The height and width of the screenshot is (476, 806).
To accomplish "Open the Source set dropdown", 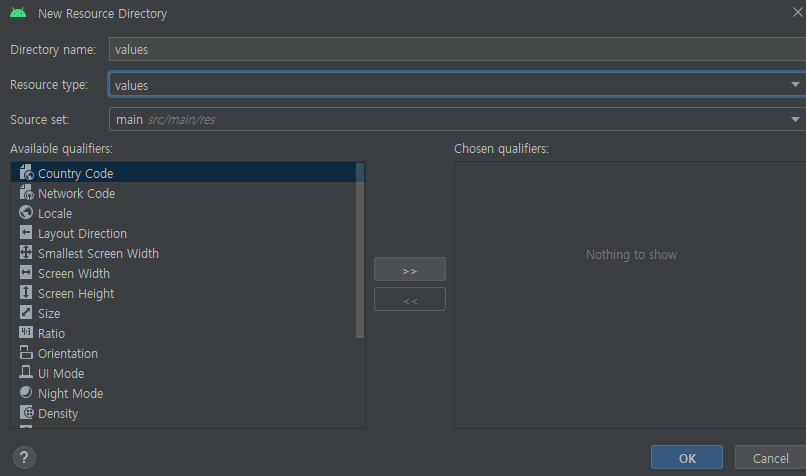I will 457,119.
